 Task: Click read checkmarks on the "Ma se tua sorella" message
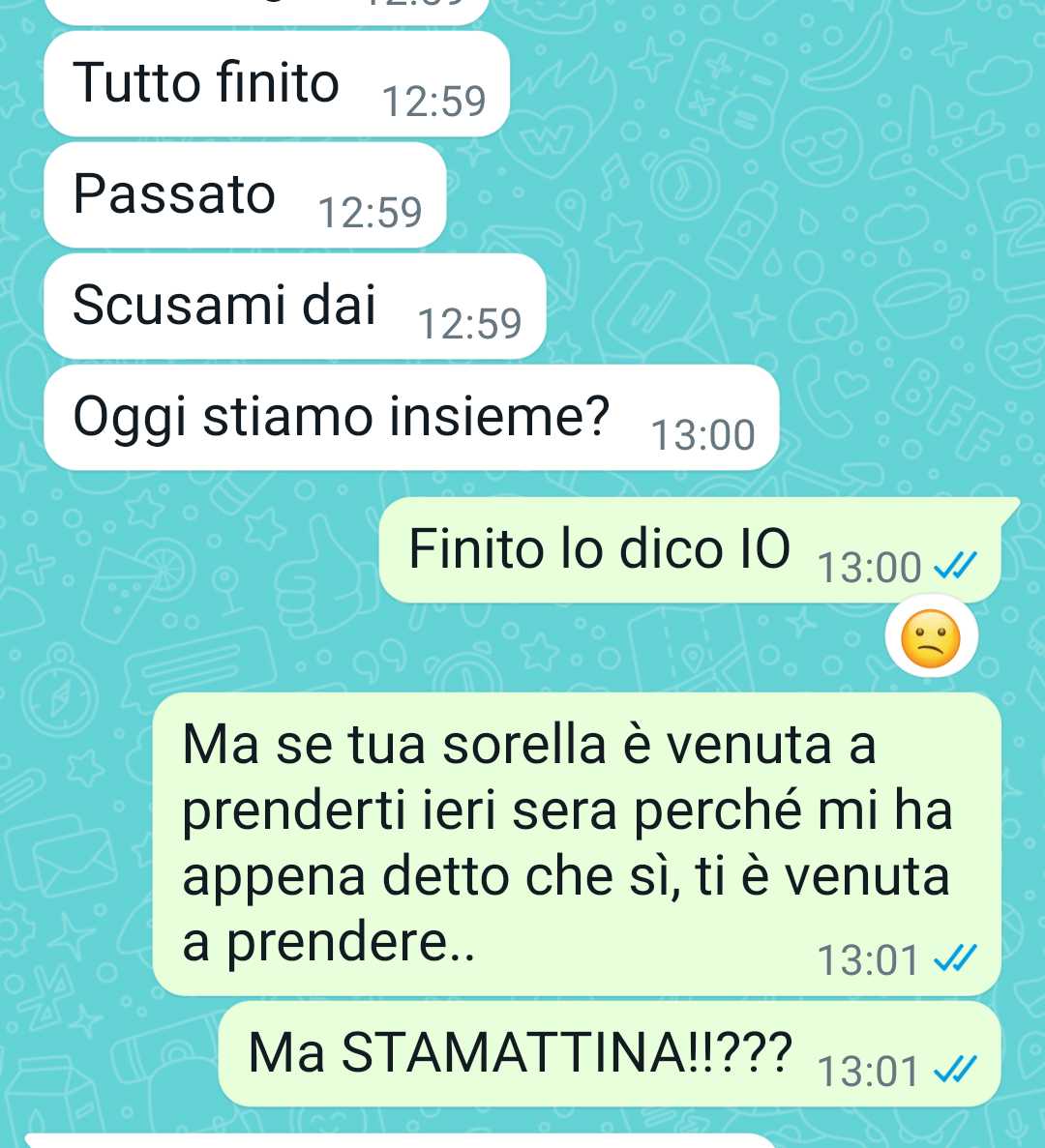tap(956, 958)
